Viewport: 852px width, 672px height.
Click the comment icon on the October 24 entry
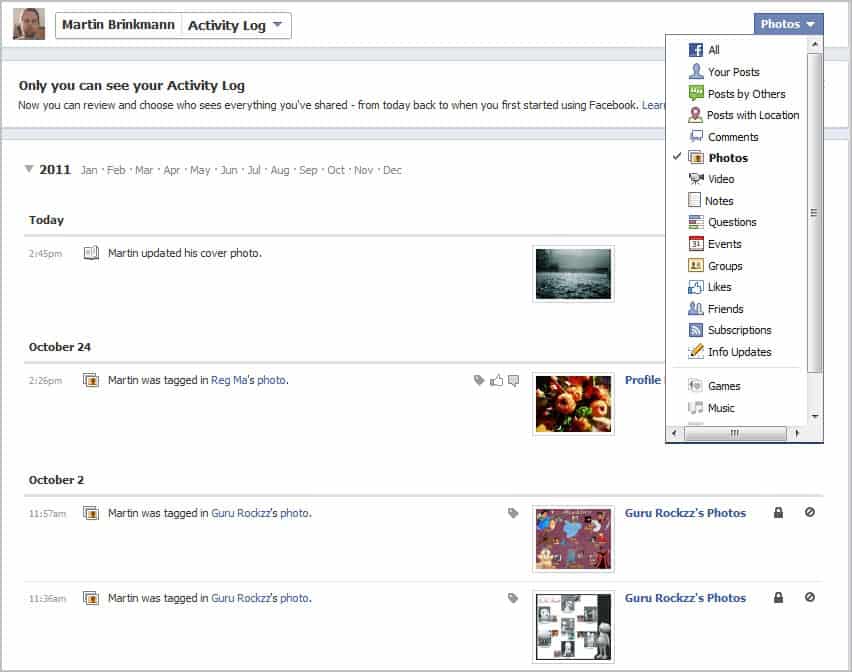coord(513,380)
